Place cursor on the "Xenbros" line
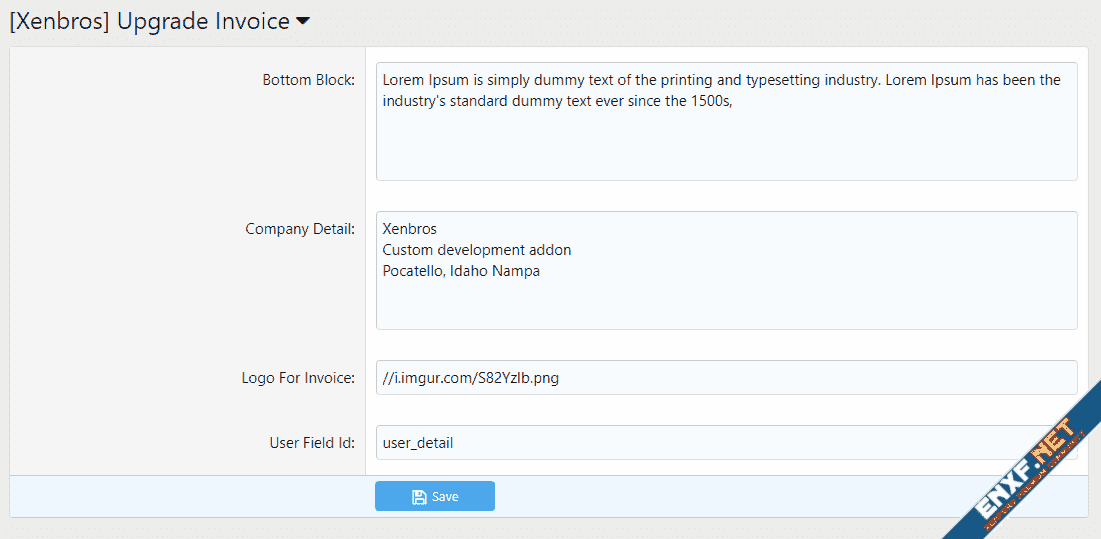 [410, 229]
